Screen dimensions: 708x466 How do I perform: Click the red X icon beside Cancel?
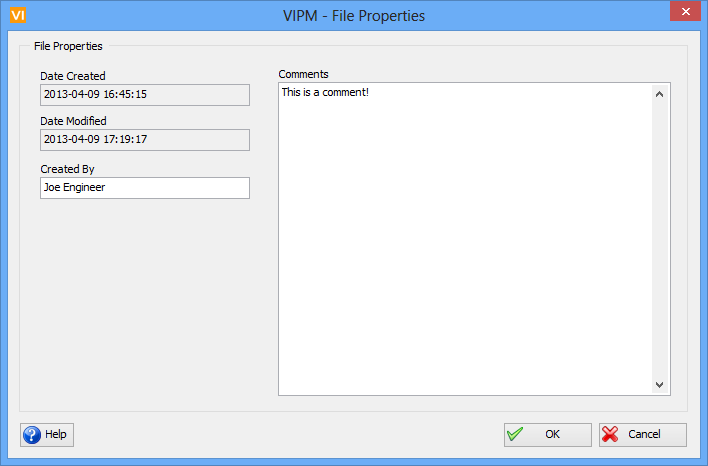(x=610, y=435)
